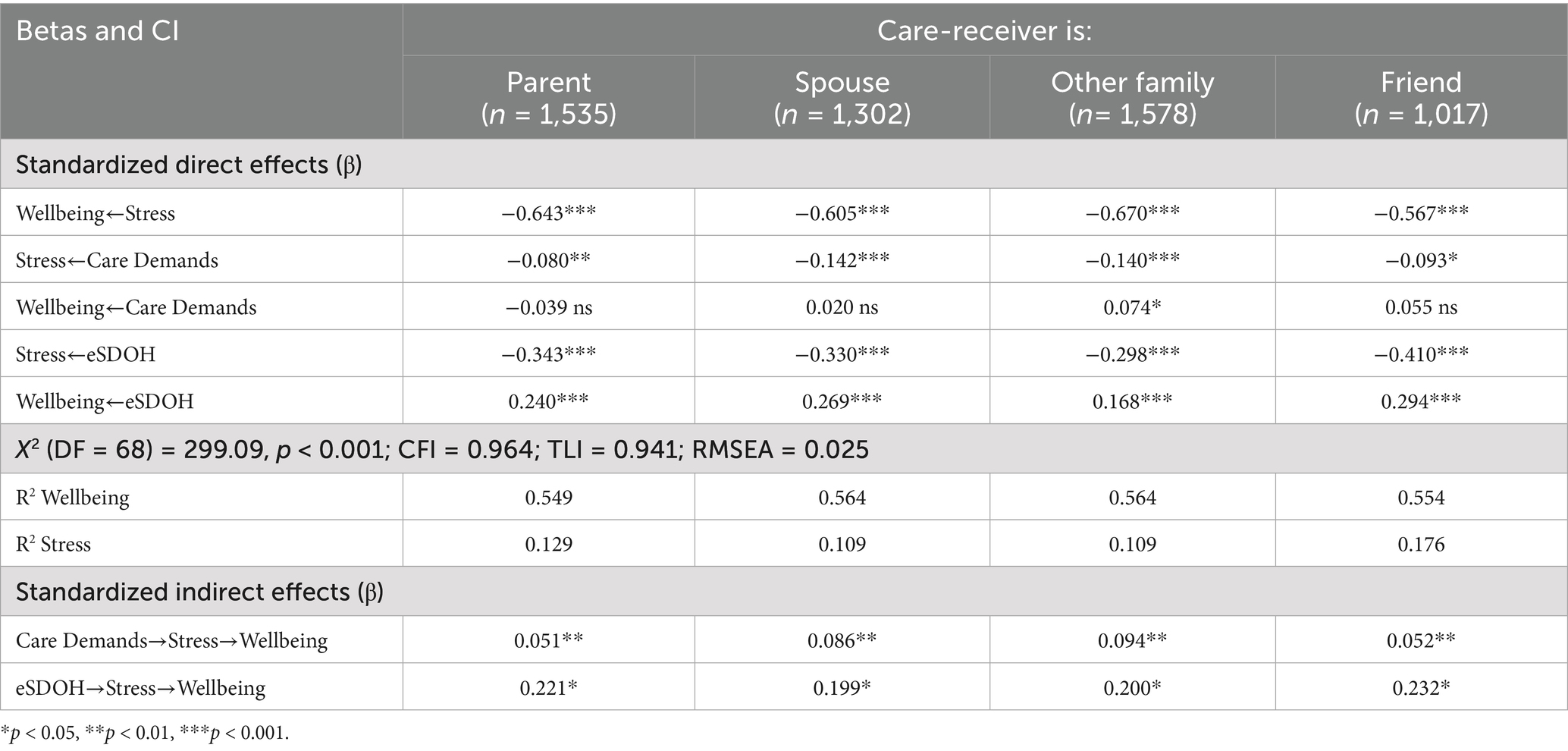
Task: Select the Friend value 0.294*** cell
Action: (1421, 401)
